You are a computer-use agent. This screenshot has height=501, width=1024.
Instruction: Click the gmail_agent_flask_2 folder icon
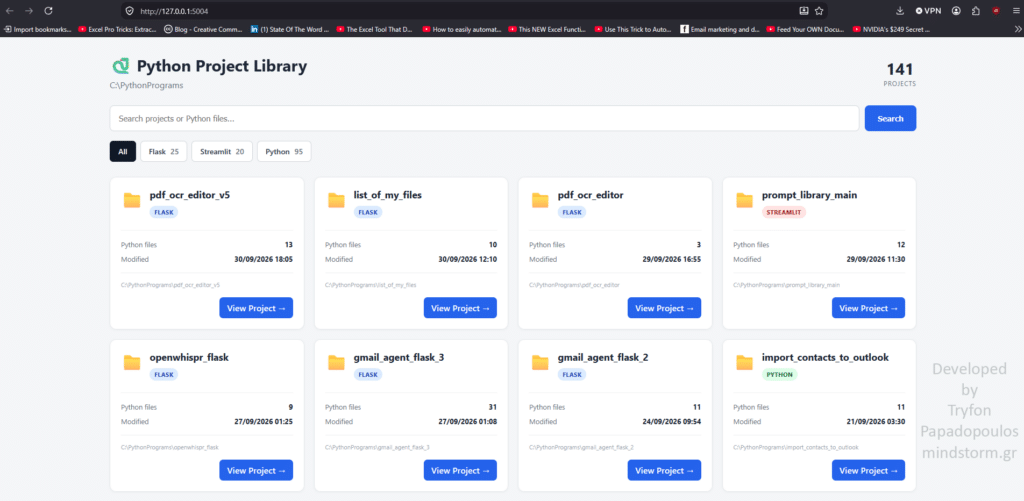(x=540, y=363)
